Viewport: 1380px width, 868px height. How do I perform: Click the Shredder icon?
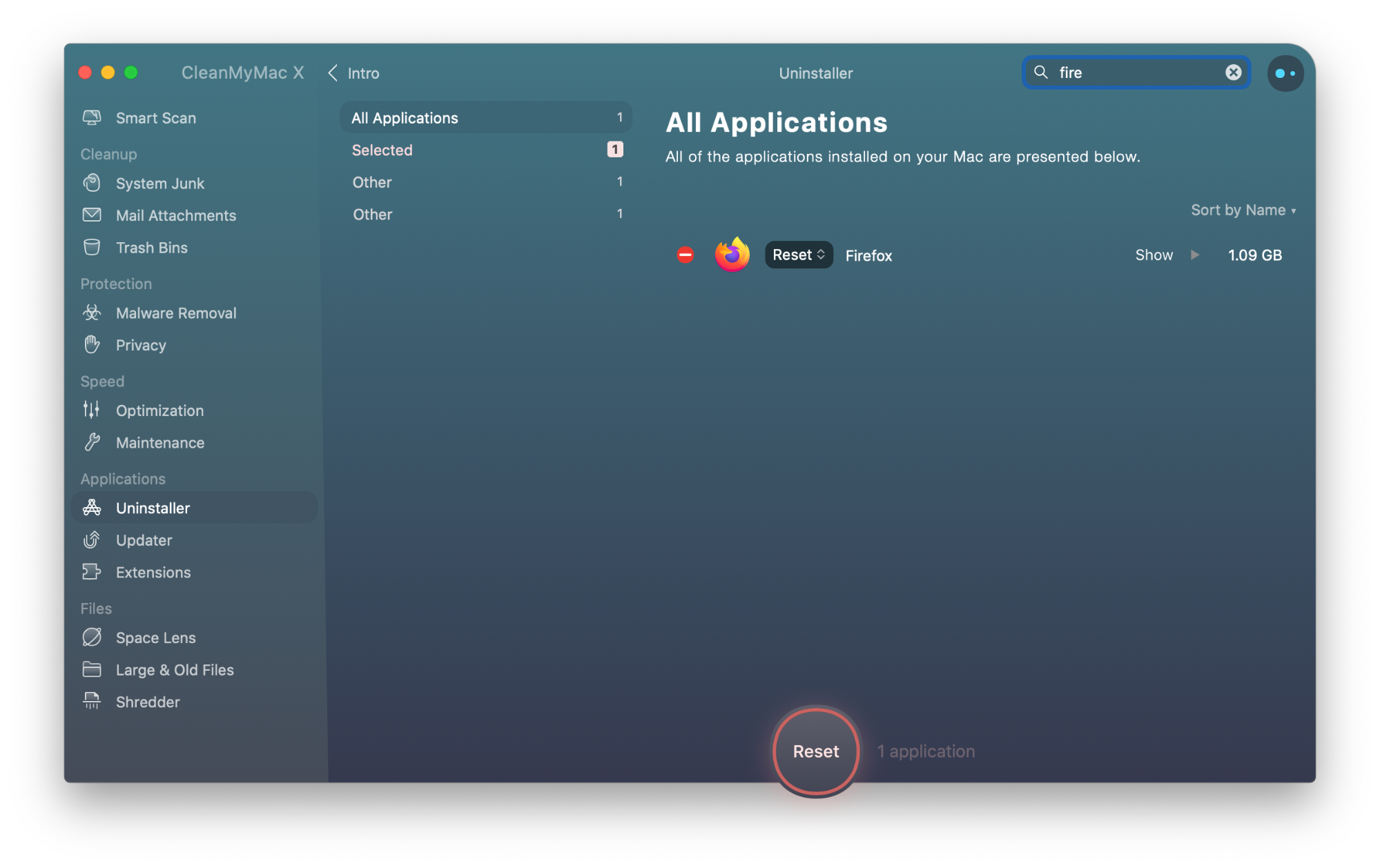[x=92, y=701]
